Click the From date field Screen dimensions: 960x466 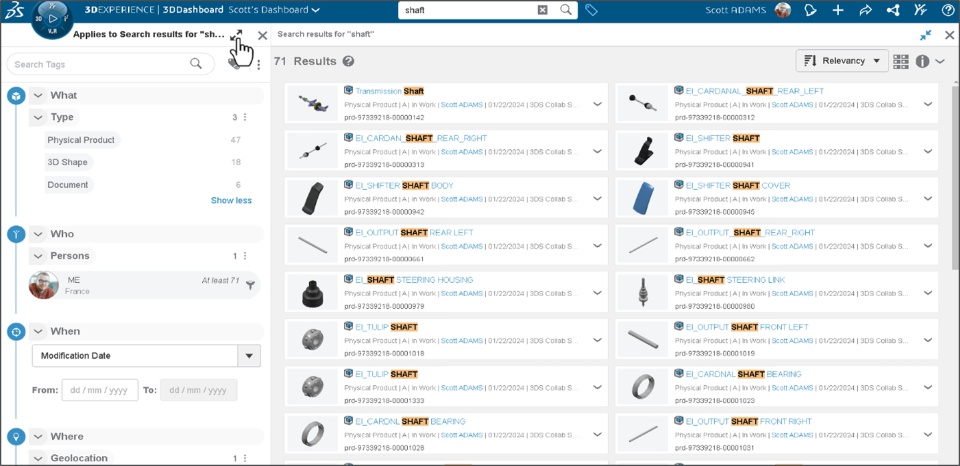pos(100,390)
